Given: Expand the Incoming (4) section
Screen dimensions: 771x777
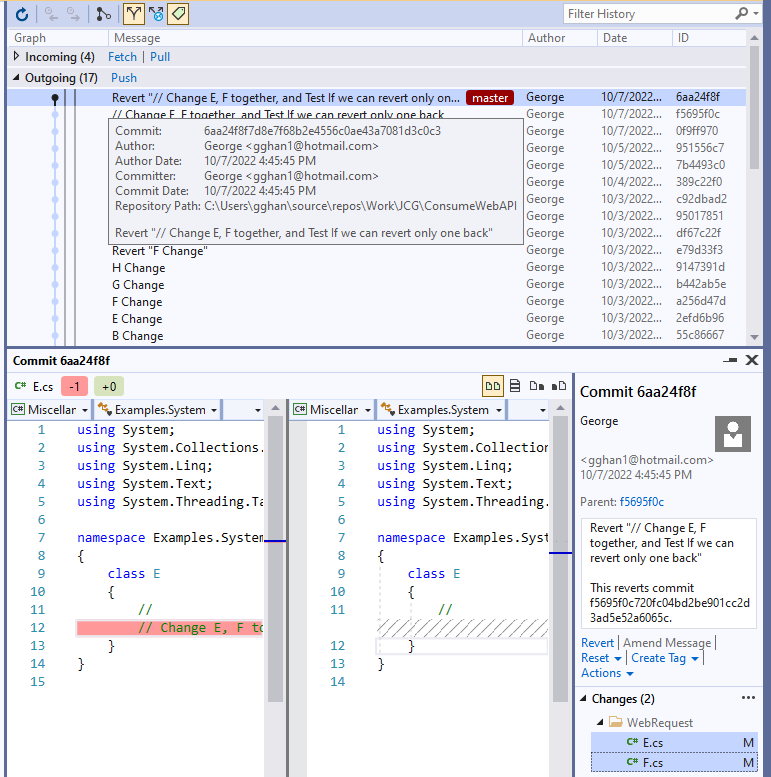Looking at the screenshot, I should pyautogui.click(x=17, y=57).
